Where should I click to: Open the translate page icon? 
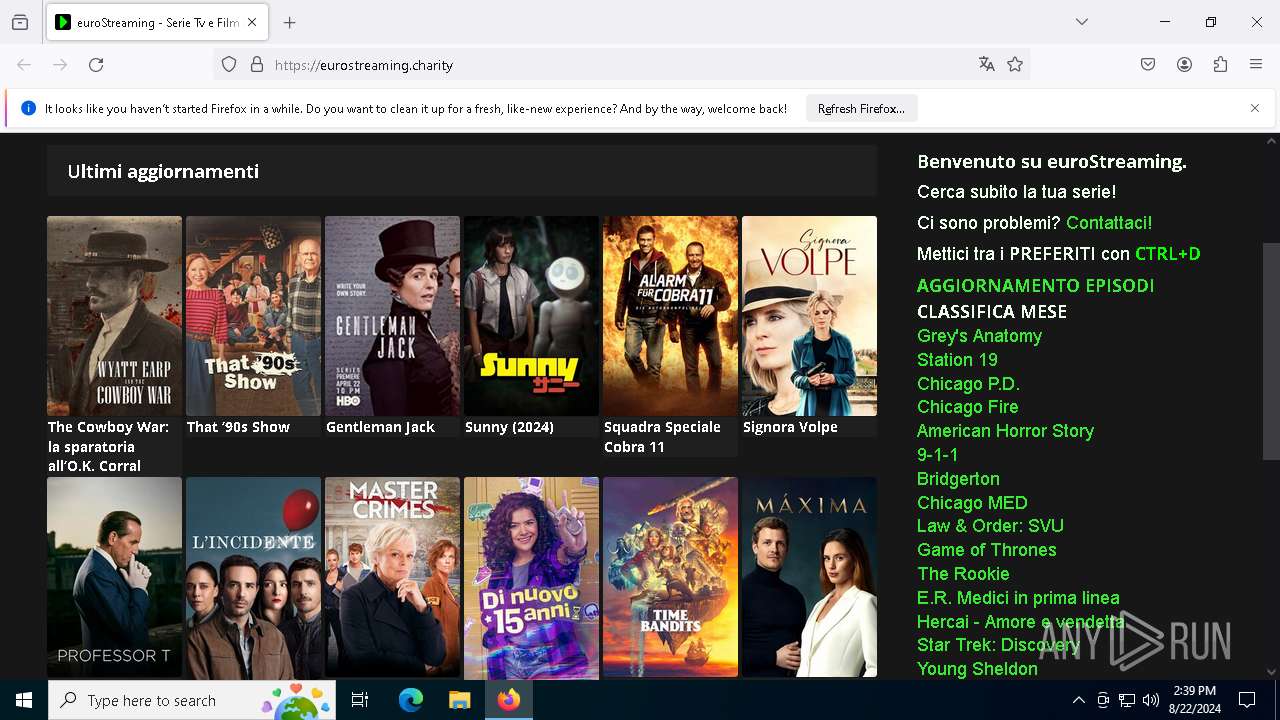[x=987, y=65]
